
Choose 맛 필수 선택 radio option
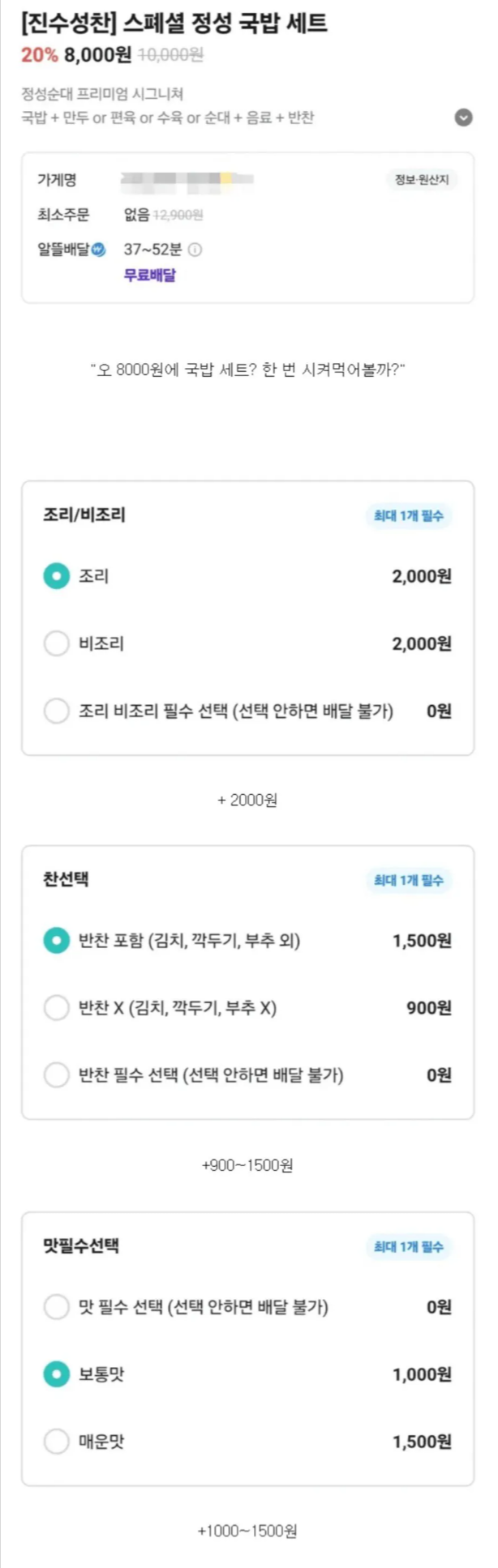(57, 1307)
